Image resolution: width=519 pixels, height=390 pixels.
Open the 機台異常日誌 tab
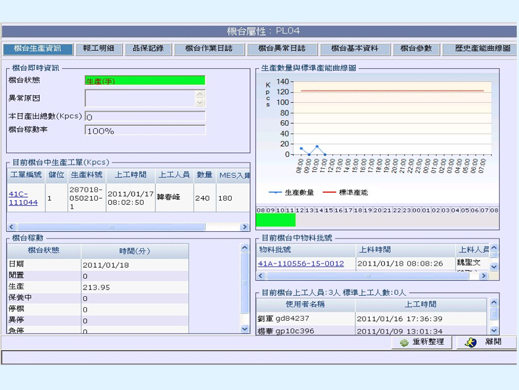[282, 49]
